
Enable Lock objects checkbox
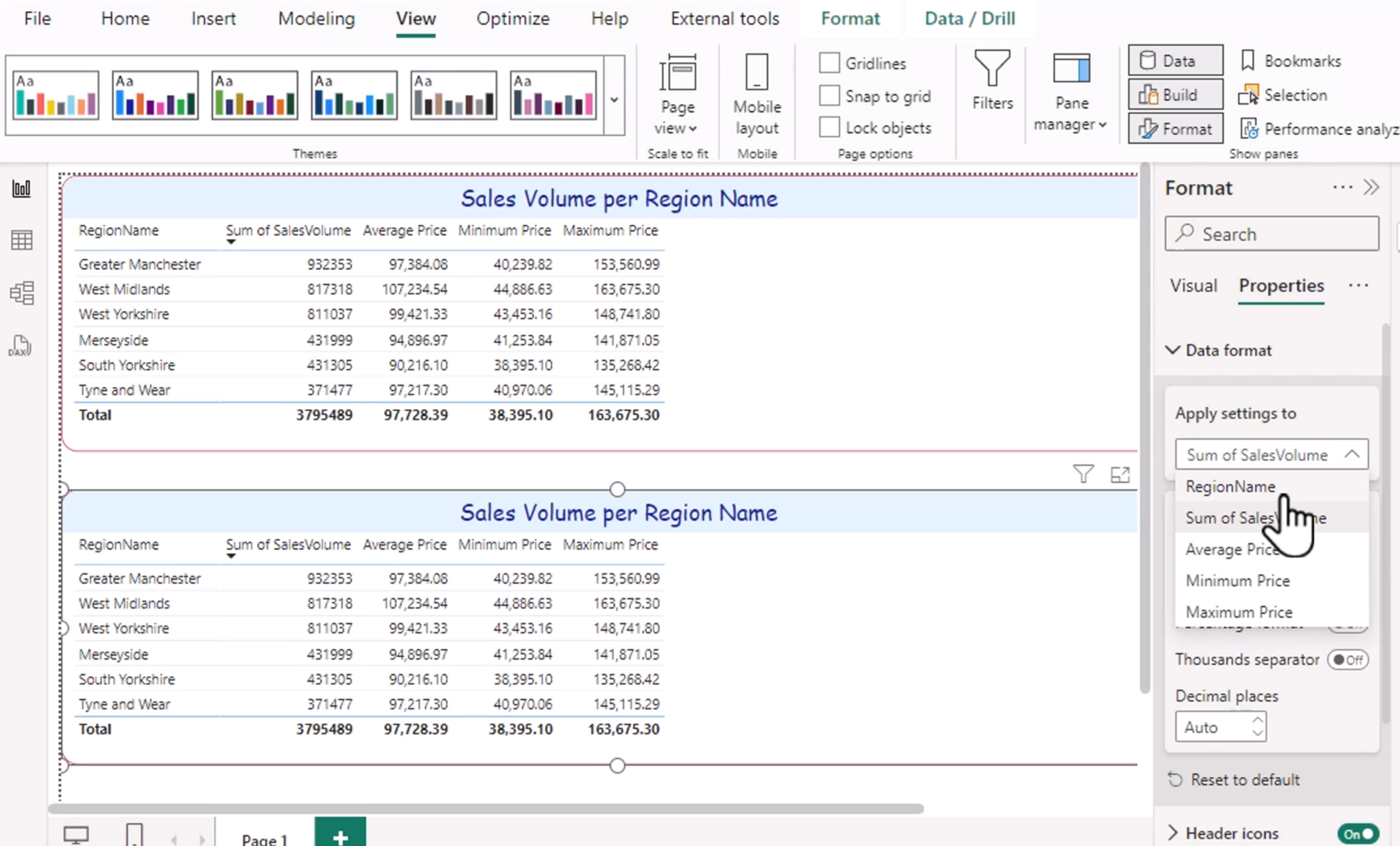(x=829, y=127)
